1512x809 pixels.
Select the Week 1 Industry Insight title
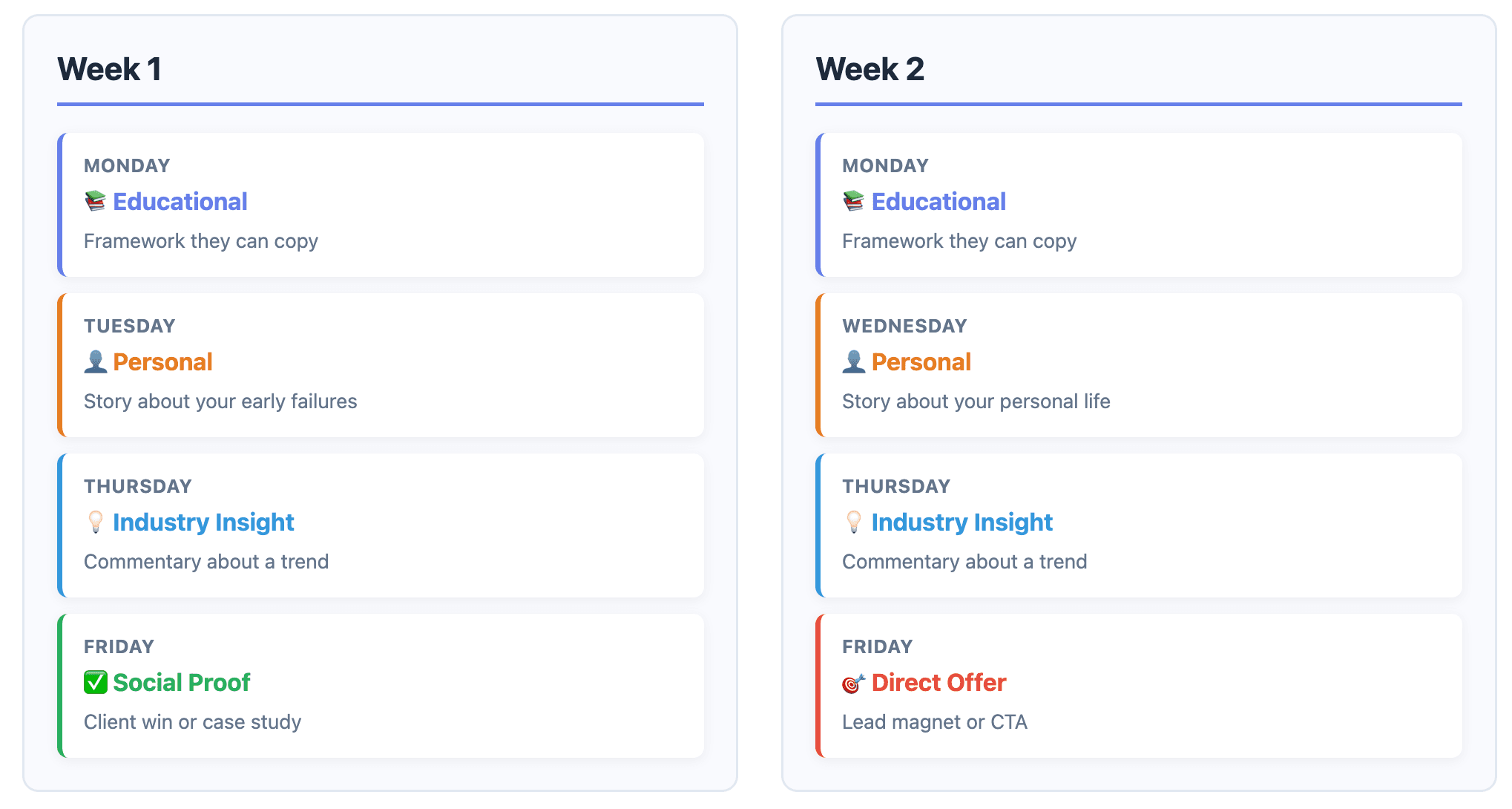pyautogui.click(x=203, y=522)
